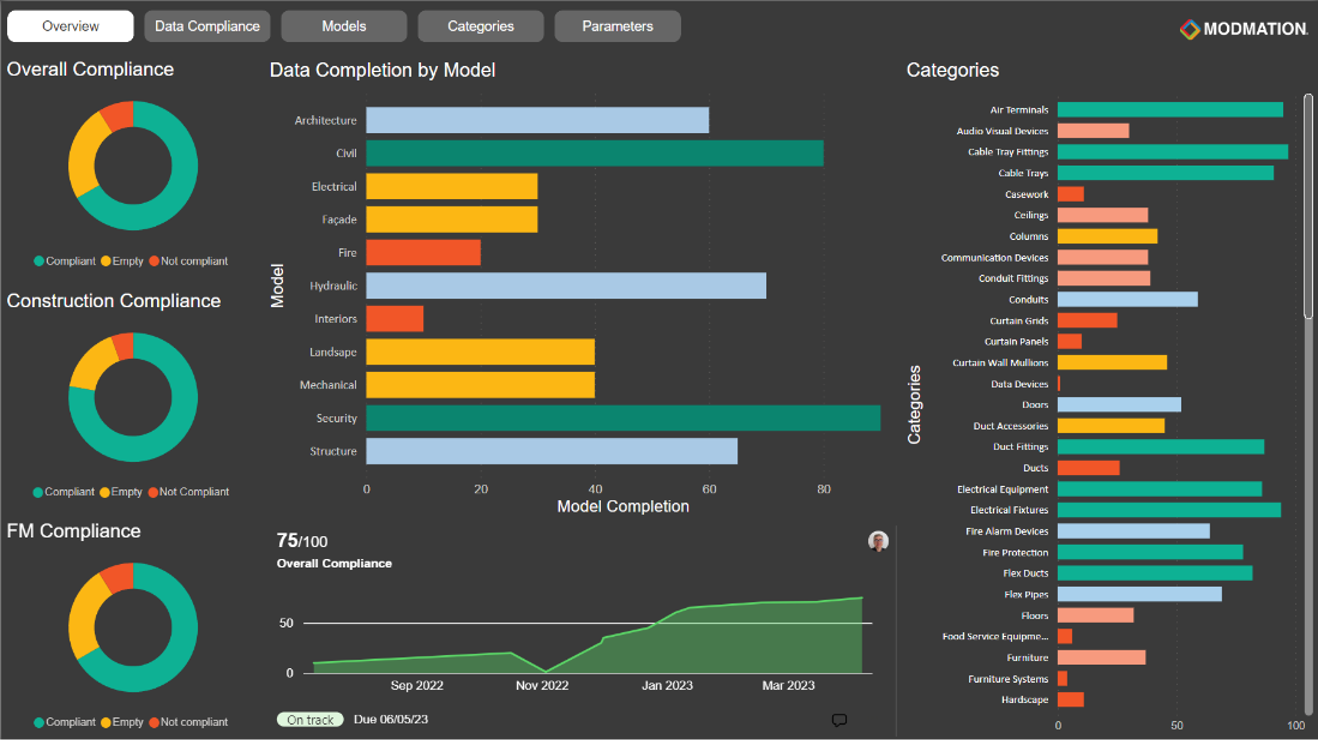The height and width of the screenshot is (742, 1320).
Task: Select the Duct Fittings category bar
Action: (x=1161, y=447)
